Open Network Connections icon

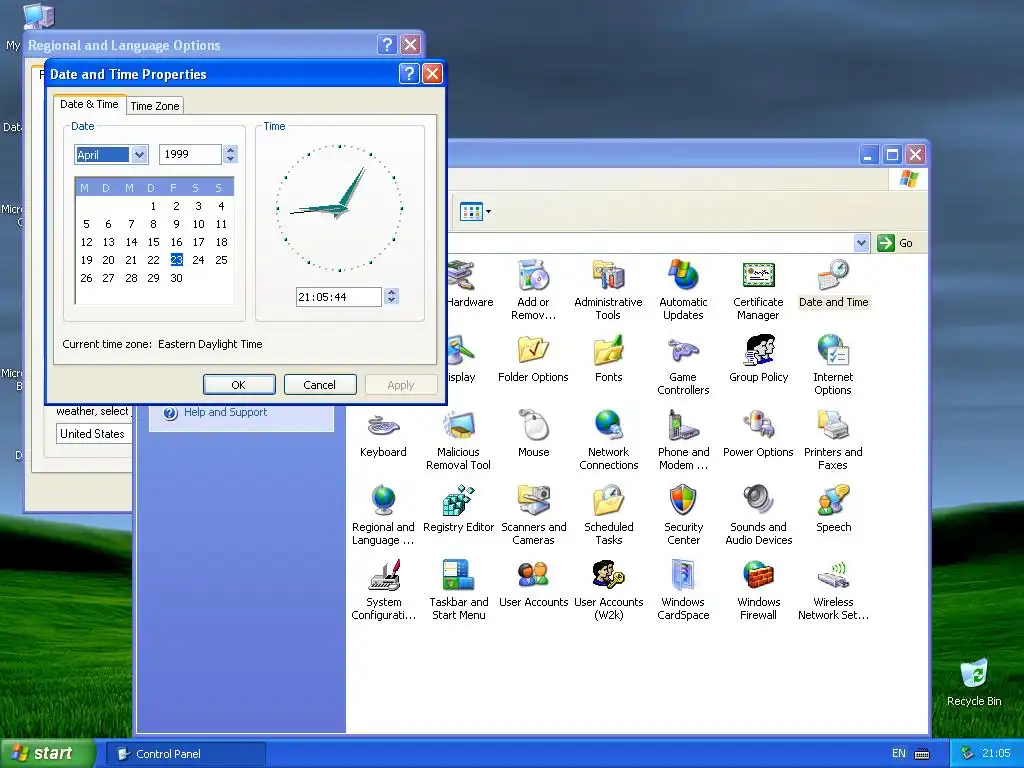608,440
